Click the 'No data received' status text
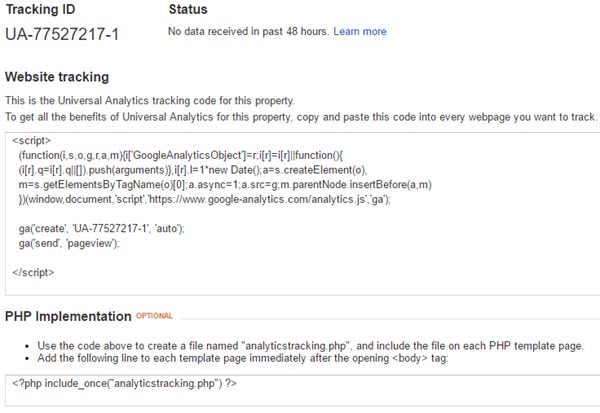Screen dimensions: 600x413 248,31
